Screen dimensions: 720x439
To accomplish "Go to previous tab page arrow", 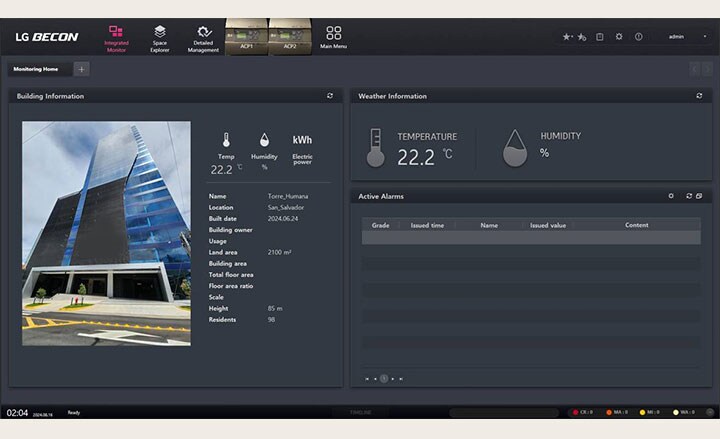I will (x=694, y=69).
